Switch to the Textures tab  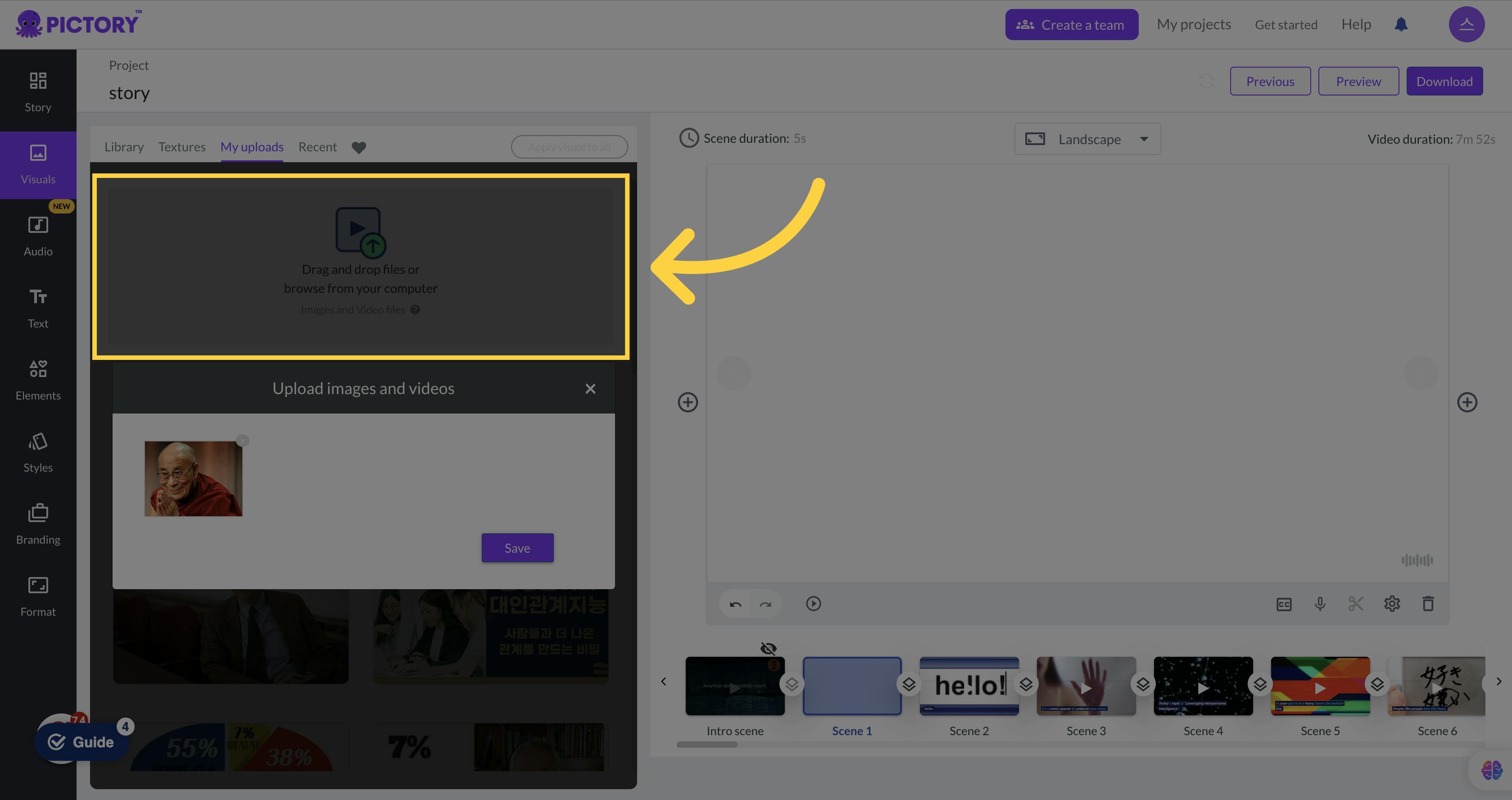[x=182, y=147]
